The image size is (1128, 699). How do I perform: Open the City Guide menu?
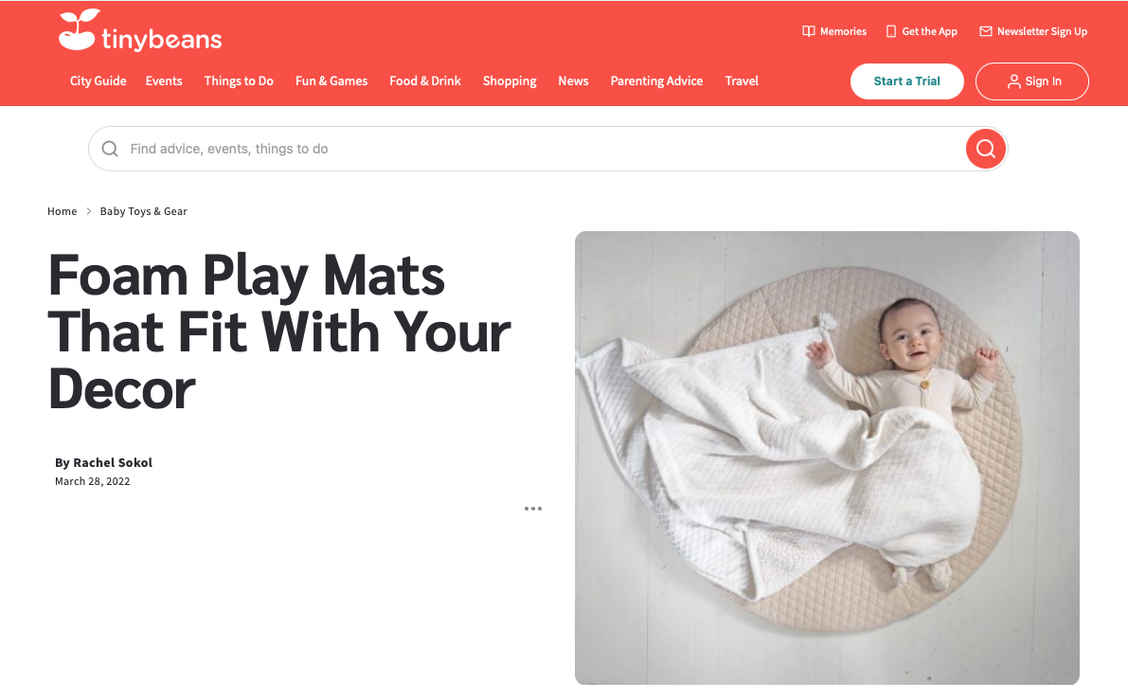tap(98, 81)
